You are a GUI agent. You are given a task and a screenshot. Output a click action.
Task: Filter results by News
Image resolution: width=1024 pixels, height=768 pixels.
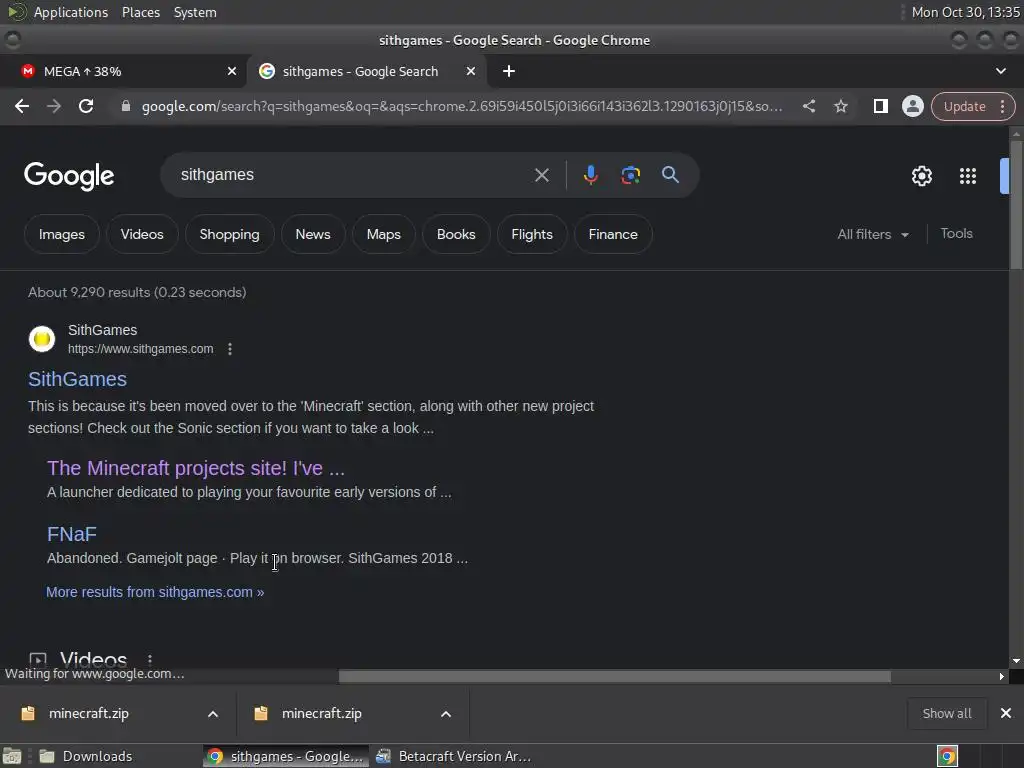(x=313, y=234)
